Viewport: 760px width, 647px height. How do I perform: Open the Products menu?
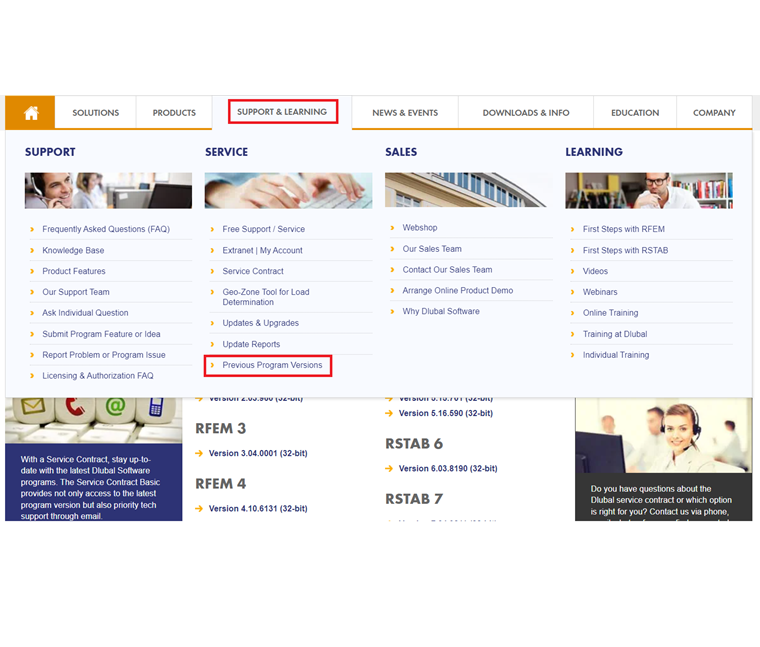click(x=174, y=113)
